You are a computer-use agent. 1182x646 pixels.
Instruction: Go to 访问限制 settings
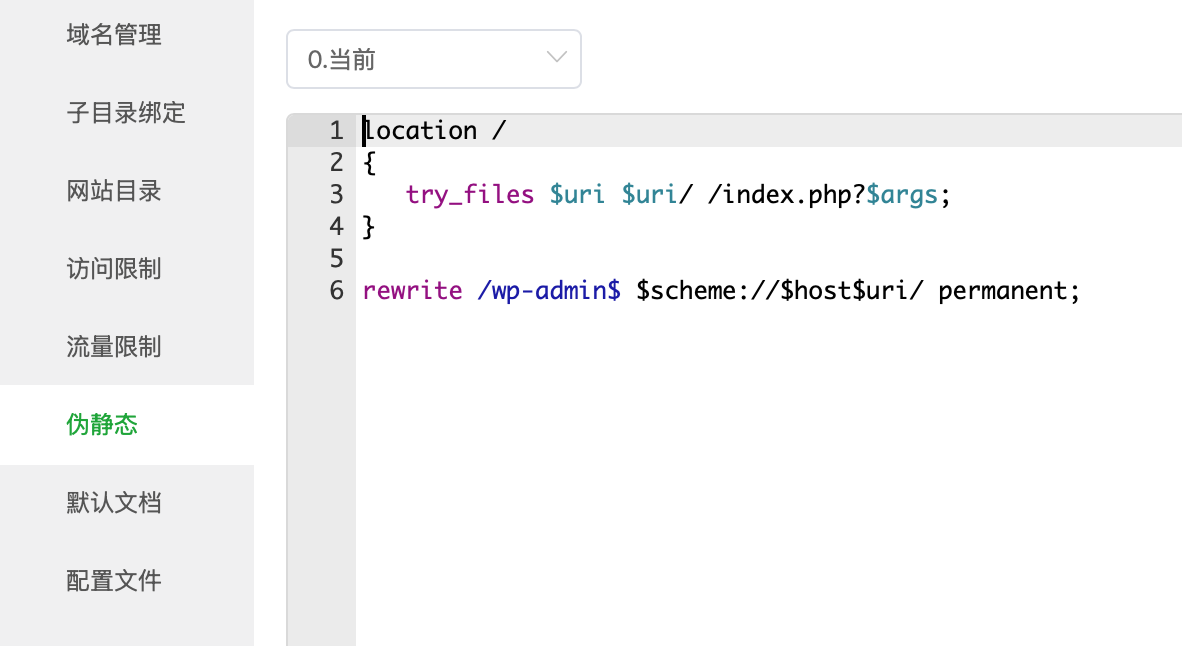pos(114,269)
